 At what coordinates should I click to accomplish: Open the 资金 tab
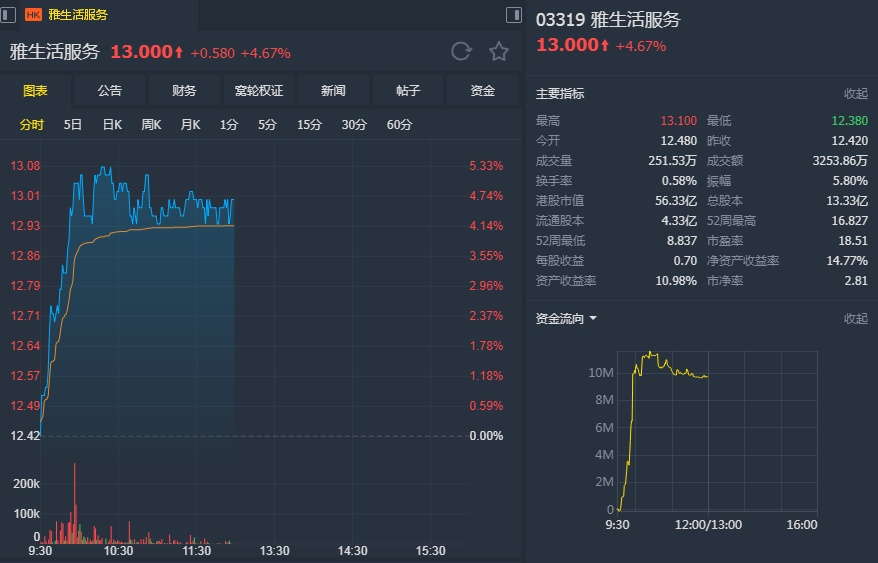[483, 91]
